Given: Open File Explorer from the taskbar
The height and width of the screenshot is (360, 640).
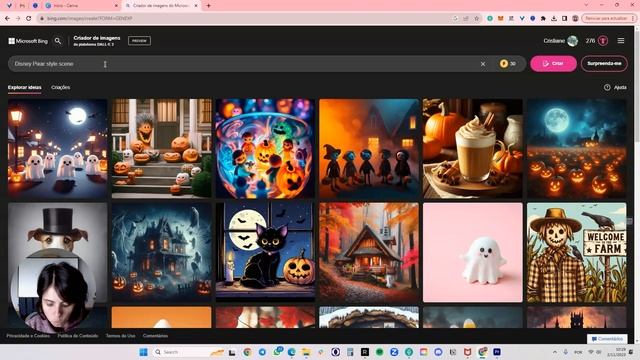Looking at the screenshot, I should [x=306, y=352].
